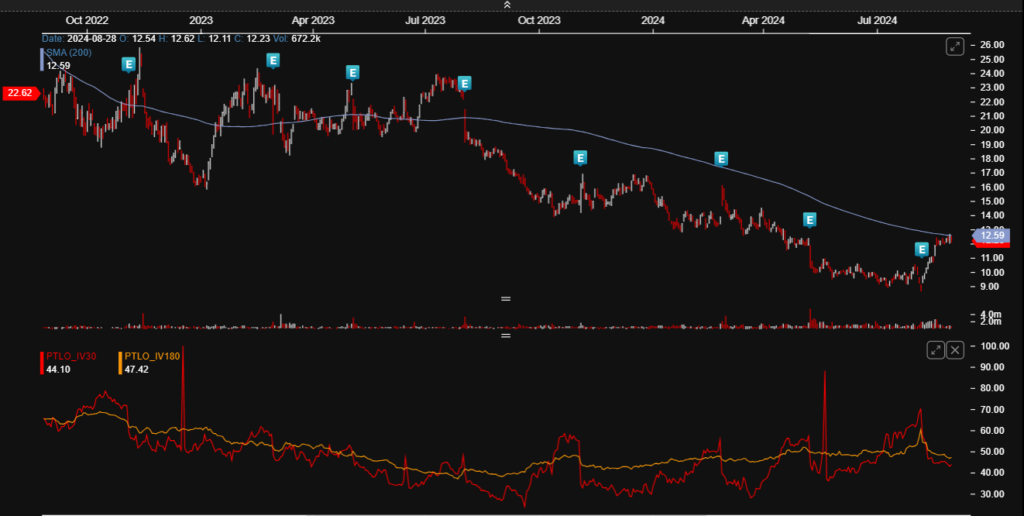The image size is (1024, 516).
Task: Click the Date: 2024-08-28 readout
Action: [x=79, y=39]
